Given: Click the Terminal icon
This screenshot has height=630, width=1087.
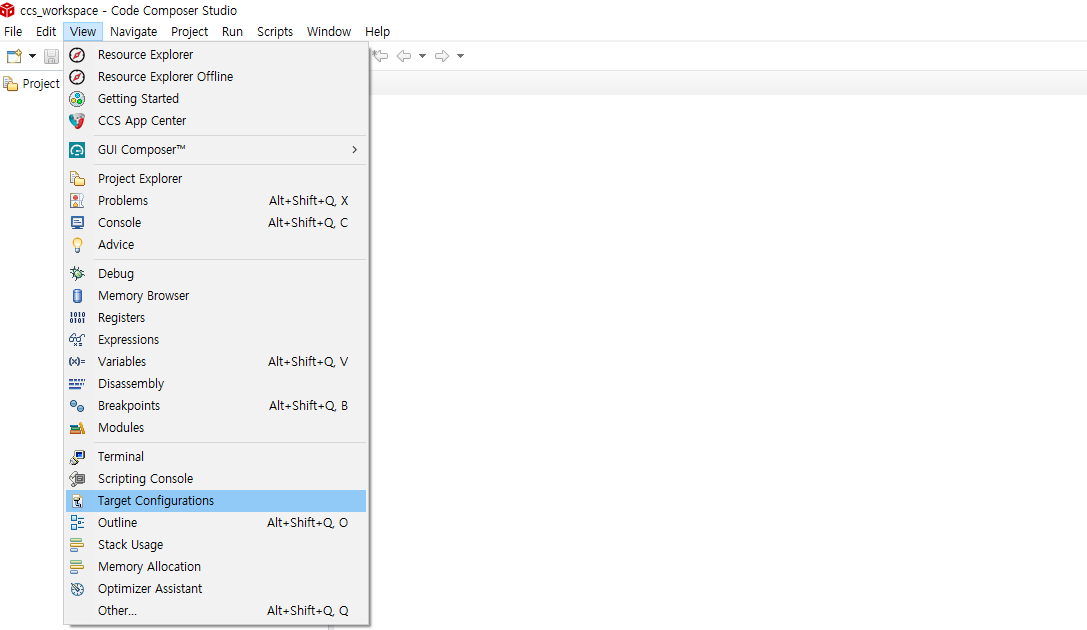Looking at the screenshot, I should tap(77, 457).
